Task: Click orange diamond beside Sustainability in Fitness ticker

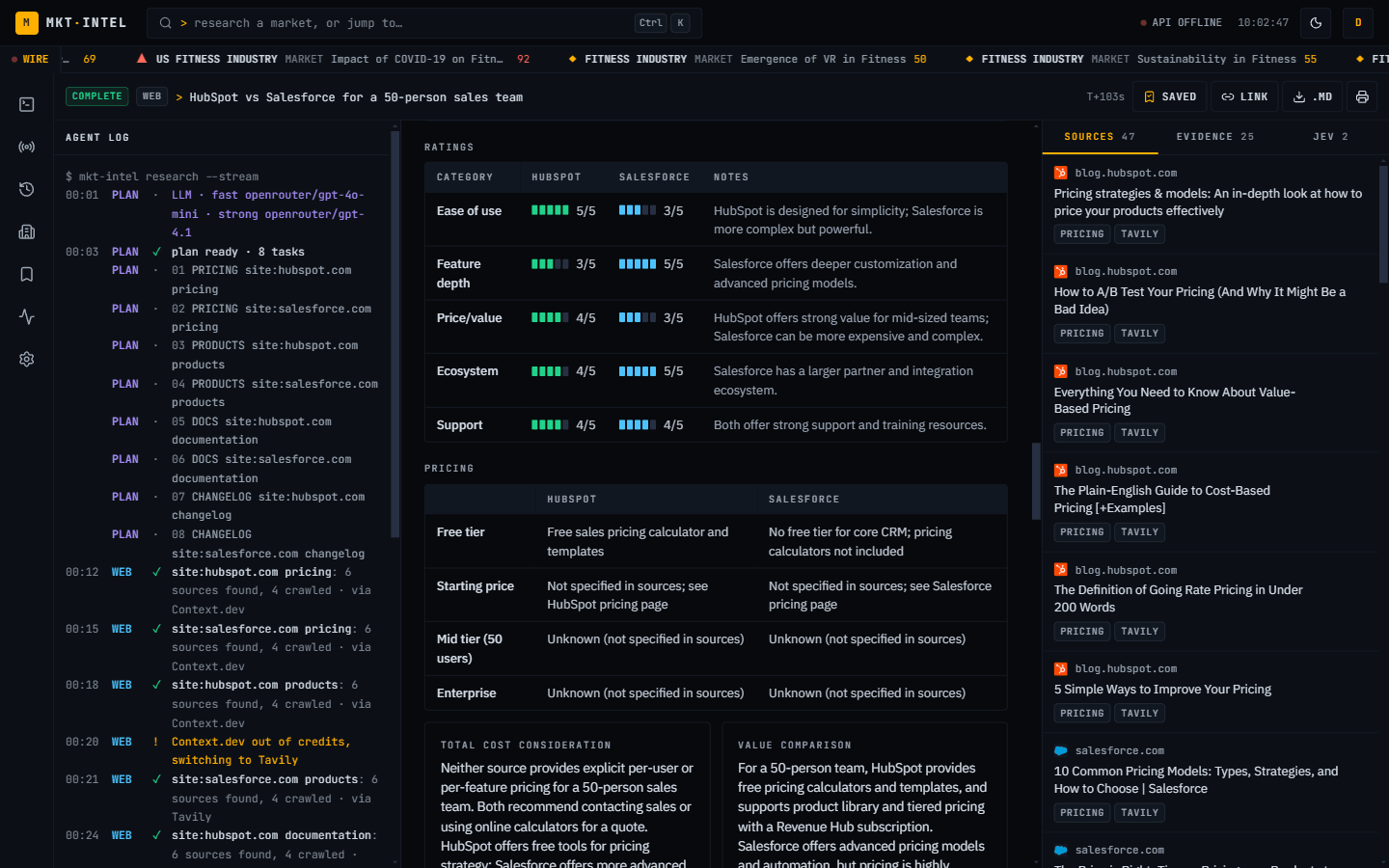Action: [x=969, y=59]
